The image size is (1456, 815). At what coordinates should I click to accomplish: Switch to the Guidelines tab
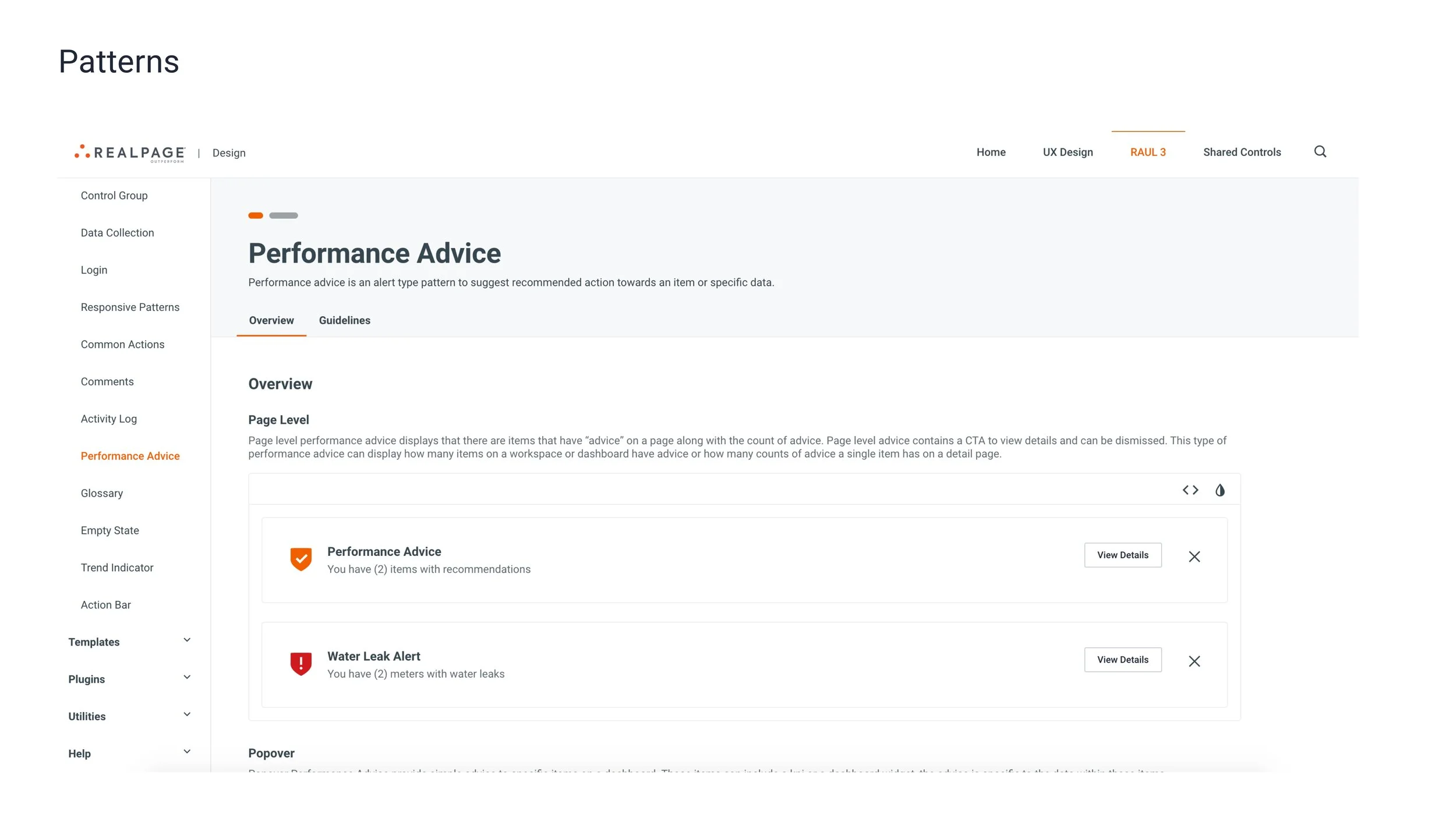coord(344,320)
